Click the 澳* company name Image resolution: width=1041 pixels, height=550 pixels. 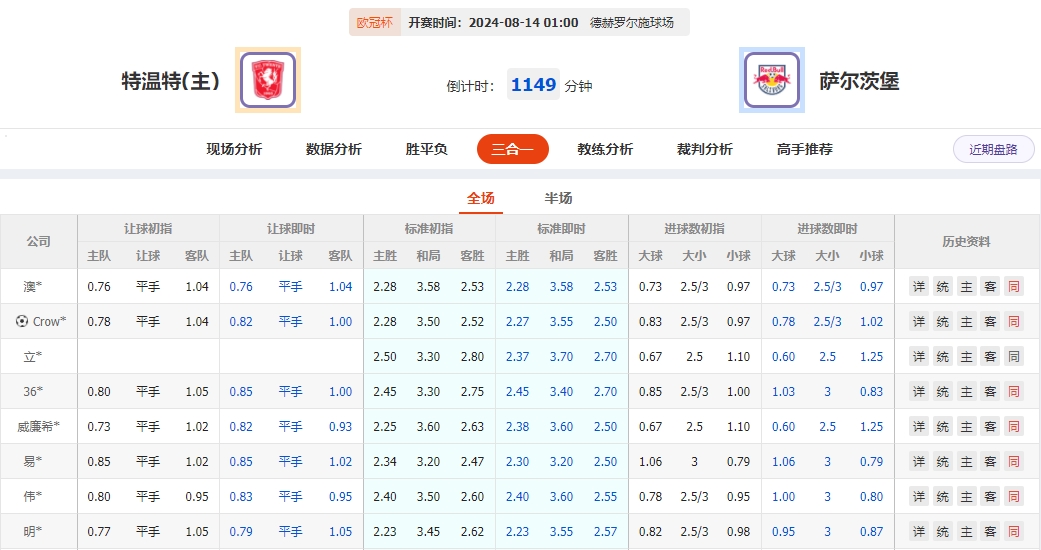coord(33,287)
